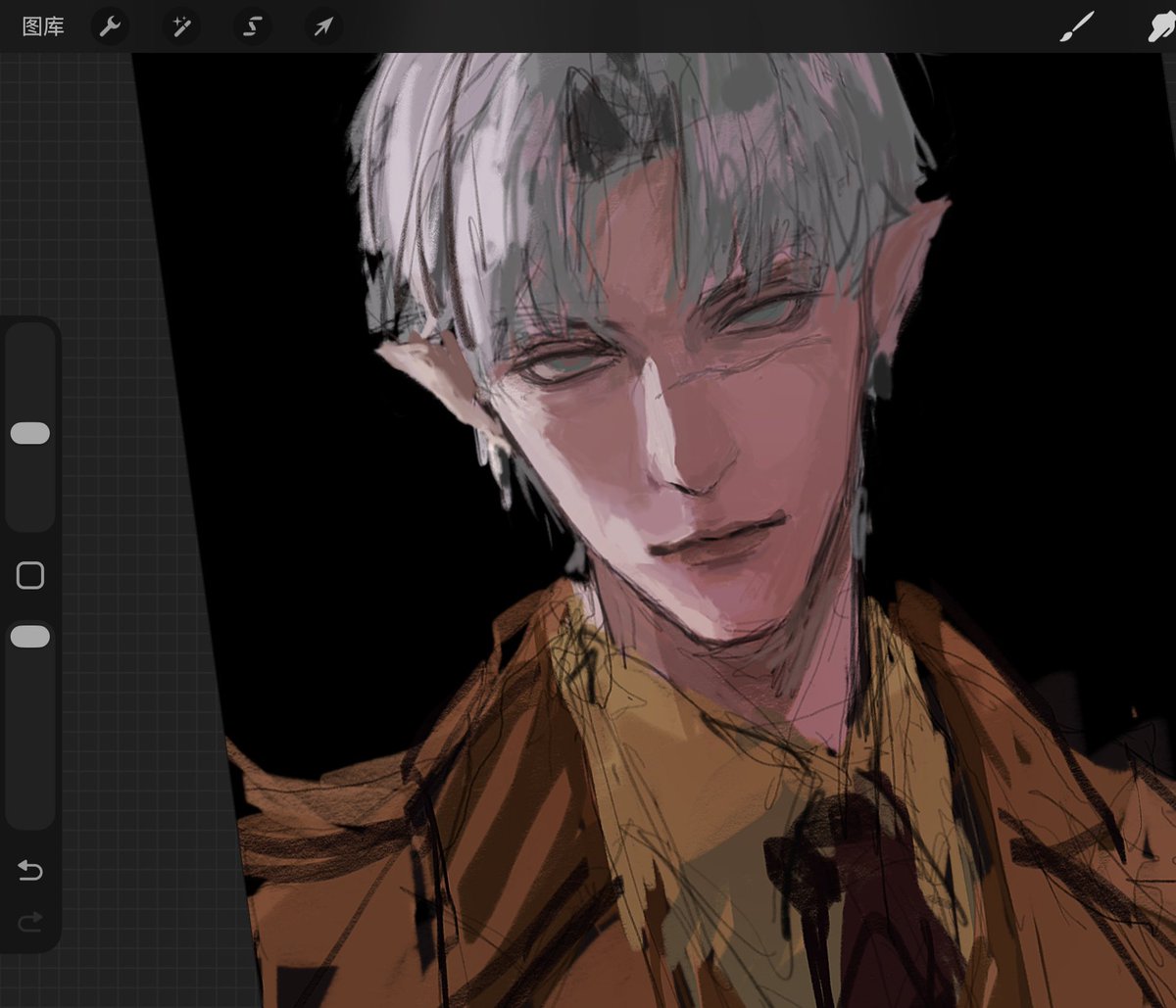Adjust the brush size slider handle
The image size is (1176, 1008).
click(30, 434)
